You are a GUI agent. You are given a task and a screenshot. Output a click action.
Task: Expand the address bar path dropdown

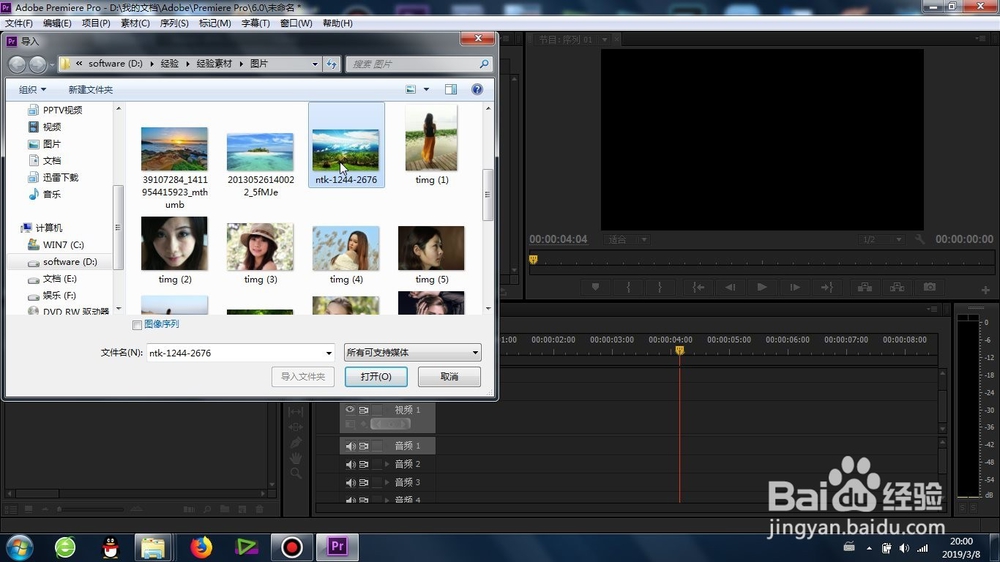pyautogui.click(x=315, y=64)
